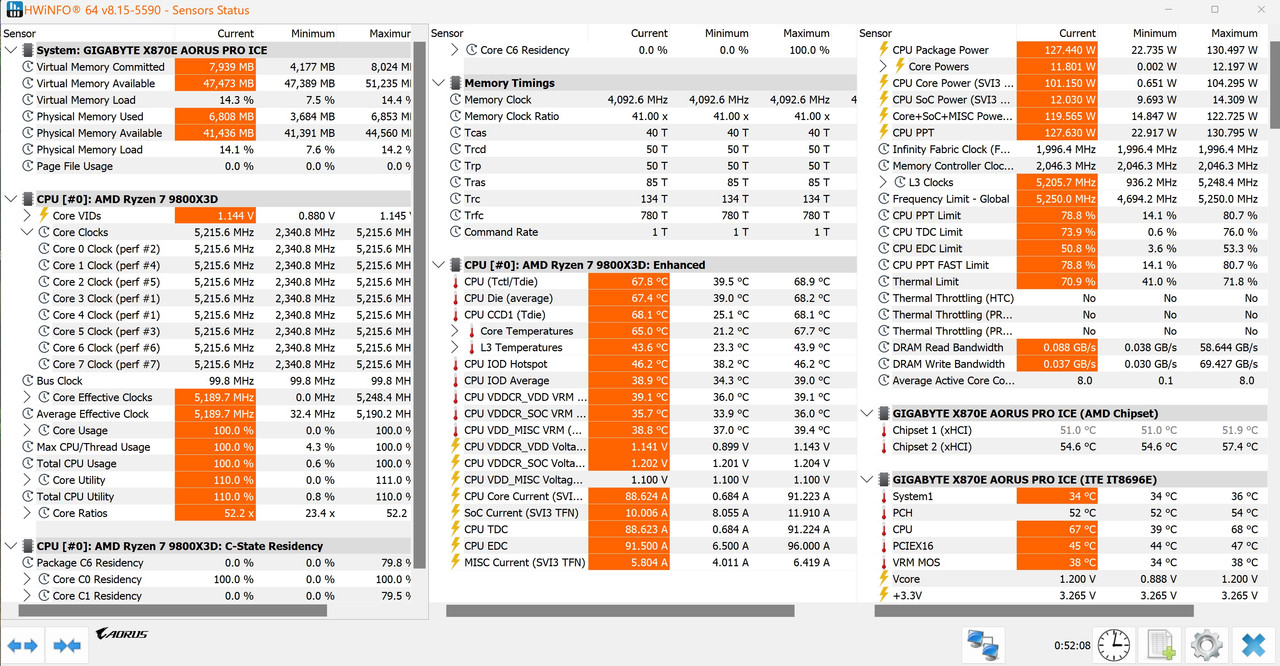
Task: Select Average Active Core Count row
Action: click(x=1064, y=381)
